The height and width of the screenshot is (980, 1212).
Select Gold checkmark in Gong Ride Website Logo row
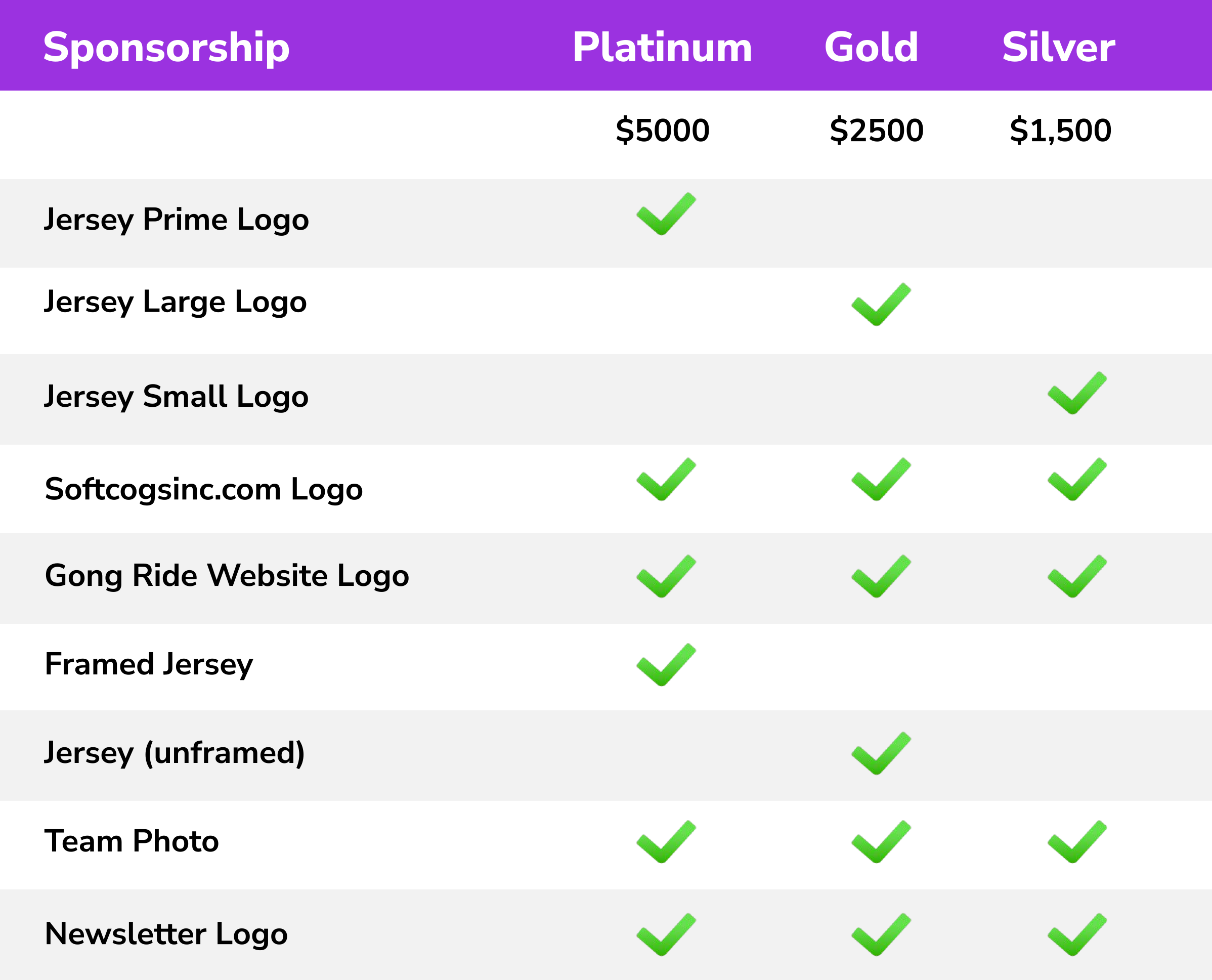coord(881,576)
